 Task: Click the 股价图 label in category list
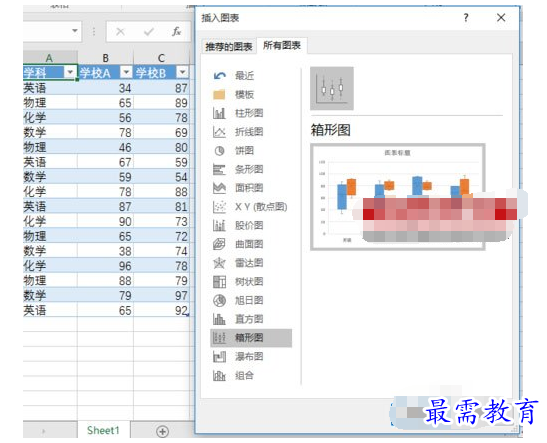tap(249, 226)
